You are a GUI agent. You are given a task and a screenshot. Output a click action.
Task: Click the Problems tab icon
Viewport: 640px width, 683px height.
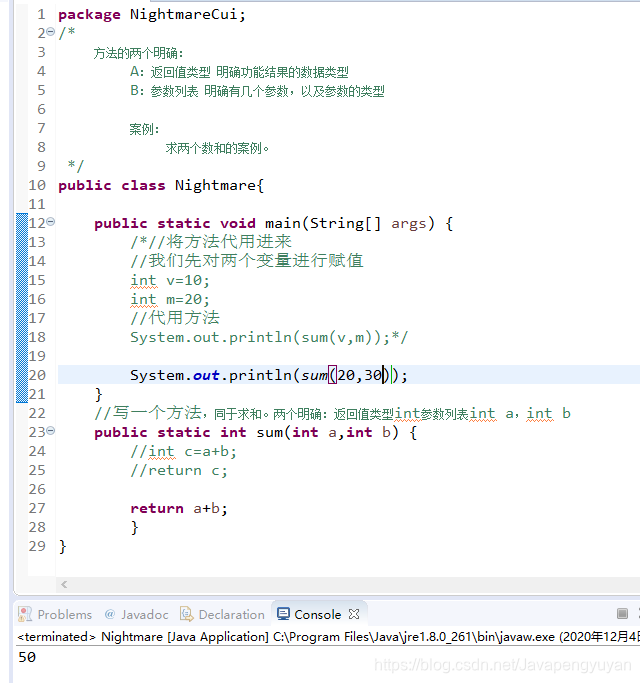click(25, 614)
